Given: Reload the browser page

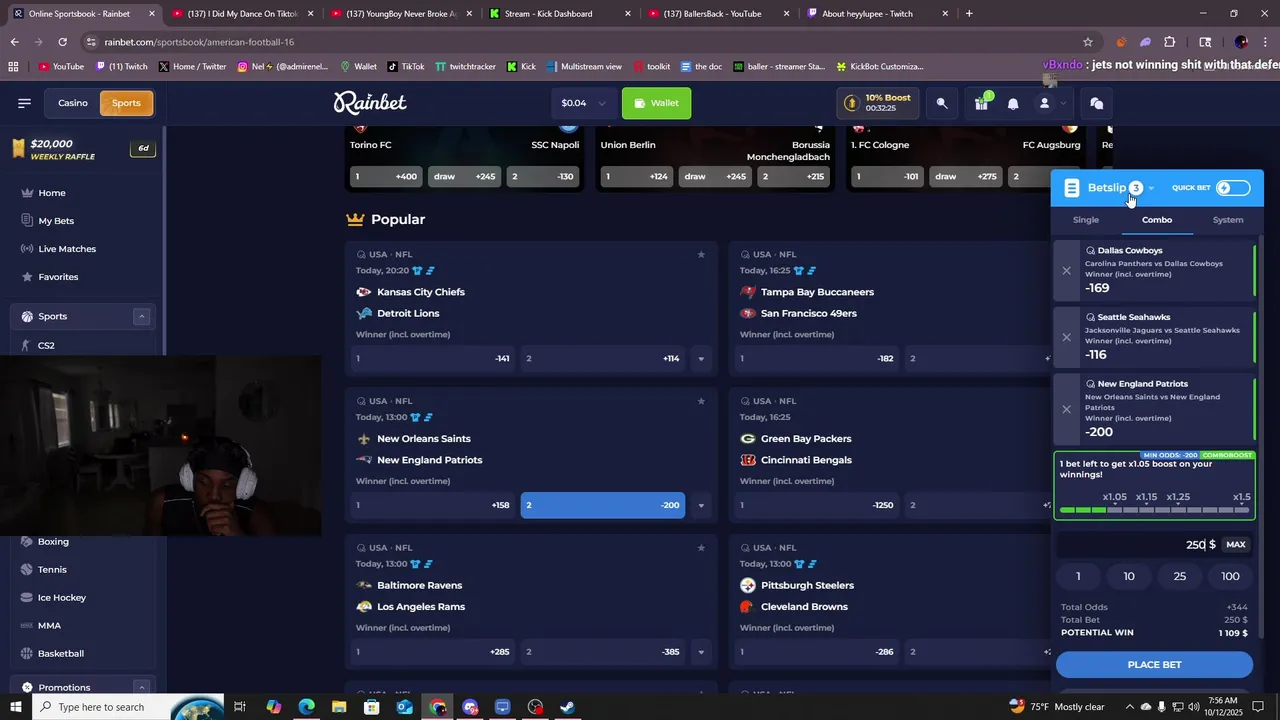Looking at the screenshot, I should click(x=62, y=42).
